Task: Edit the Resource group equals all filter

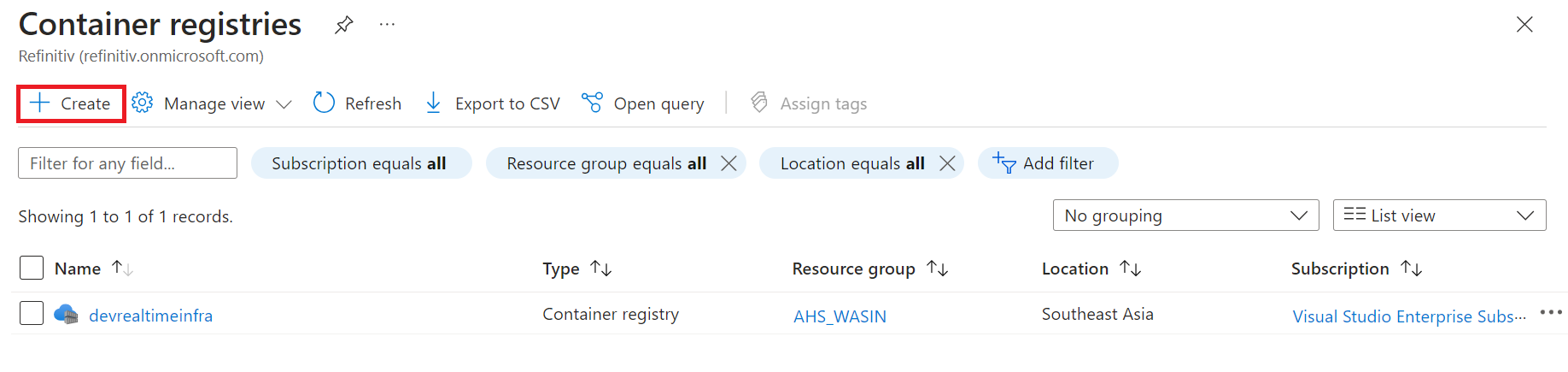Action: click(x=606, y=163)
